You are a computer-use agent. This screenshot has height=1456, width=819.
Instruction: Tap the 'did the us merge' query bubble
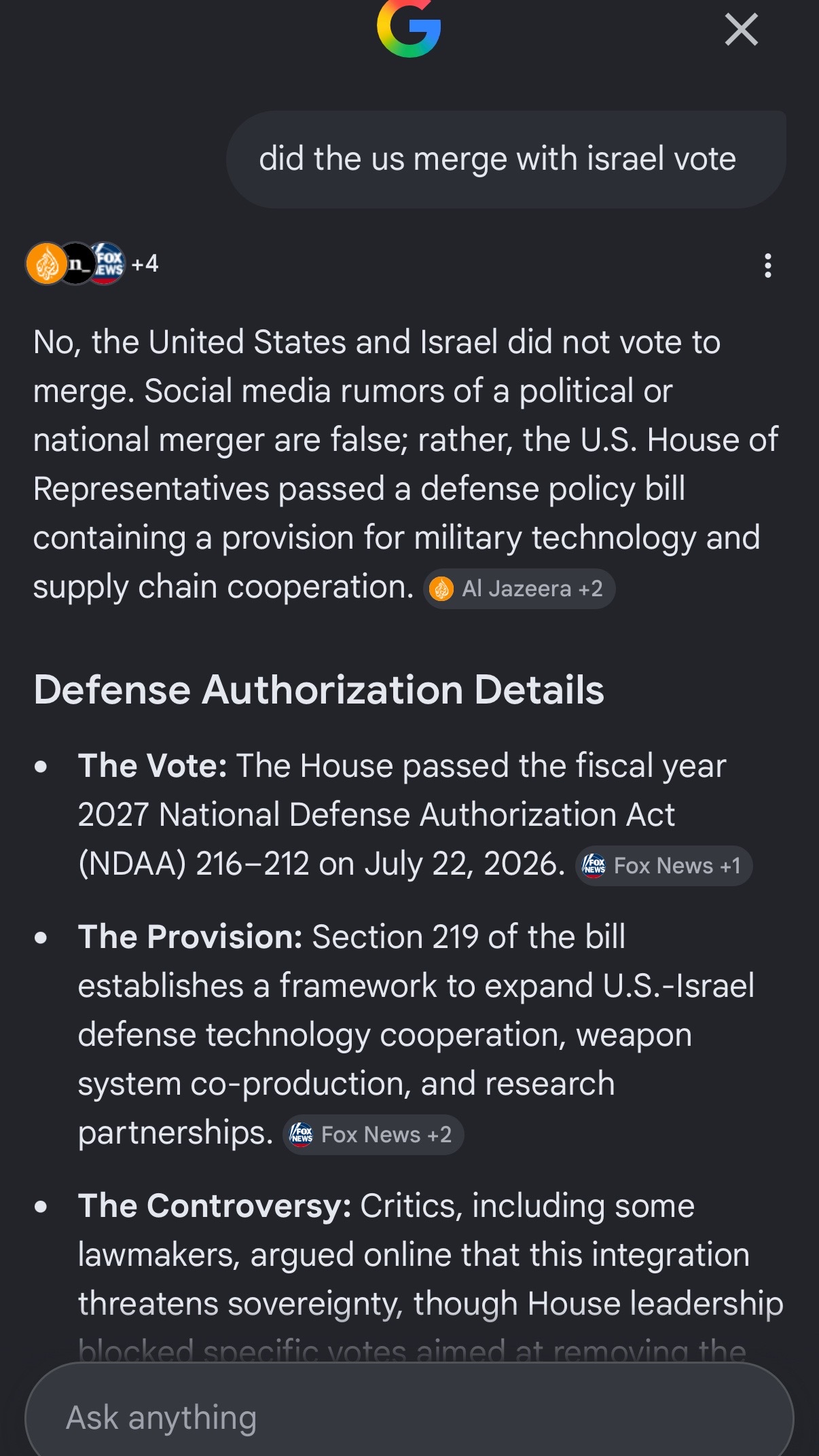point(506,159)
